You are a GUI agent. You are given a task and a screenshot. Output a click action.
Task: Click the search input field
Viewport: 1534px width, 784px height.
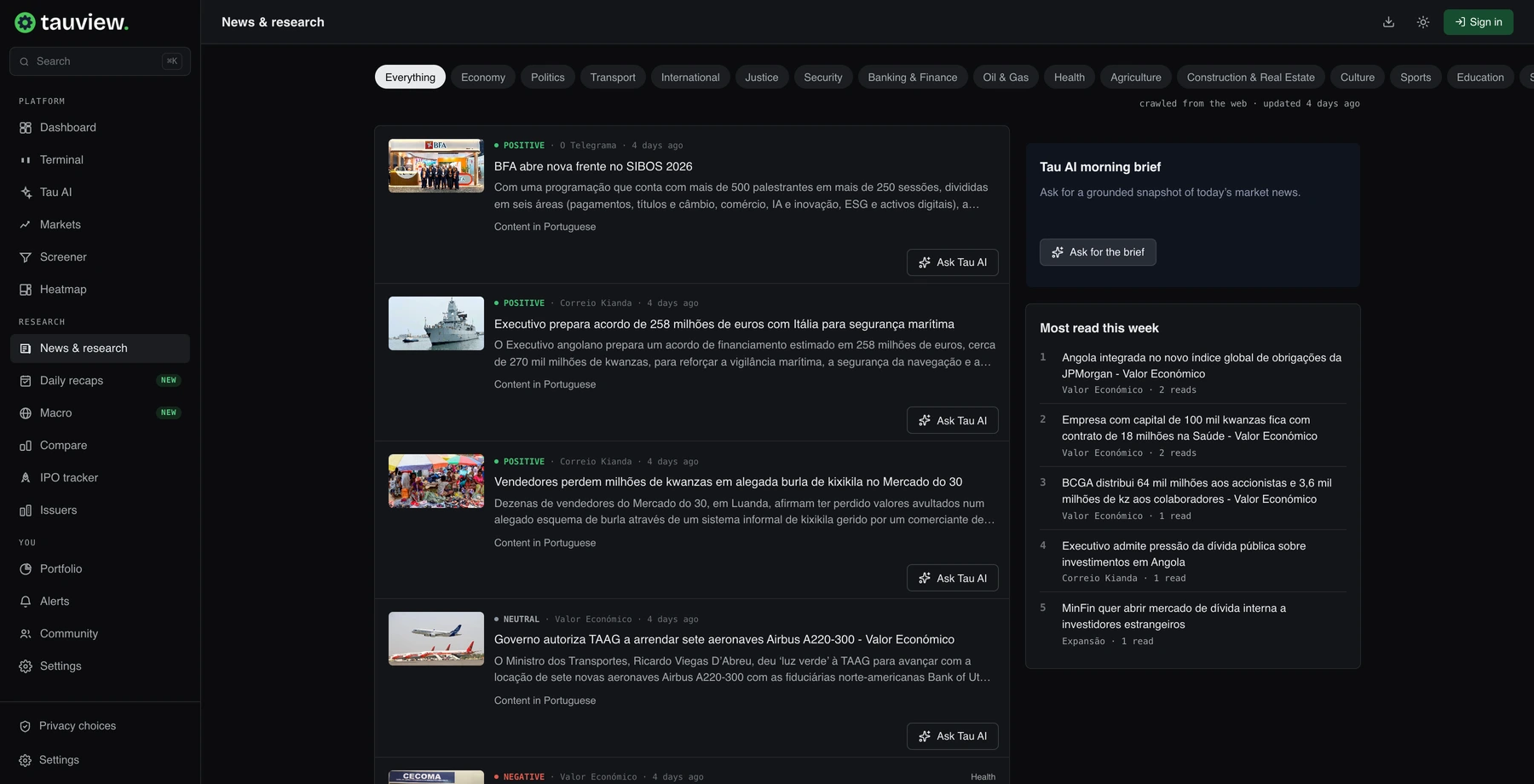tap(100, 61)
